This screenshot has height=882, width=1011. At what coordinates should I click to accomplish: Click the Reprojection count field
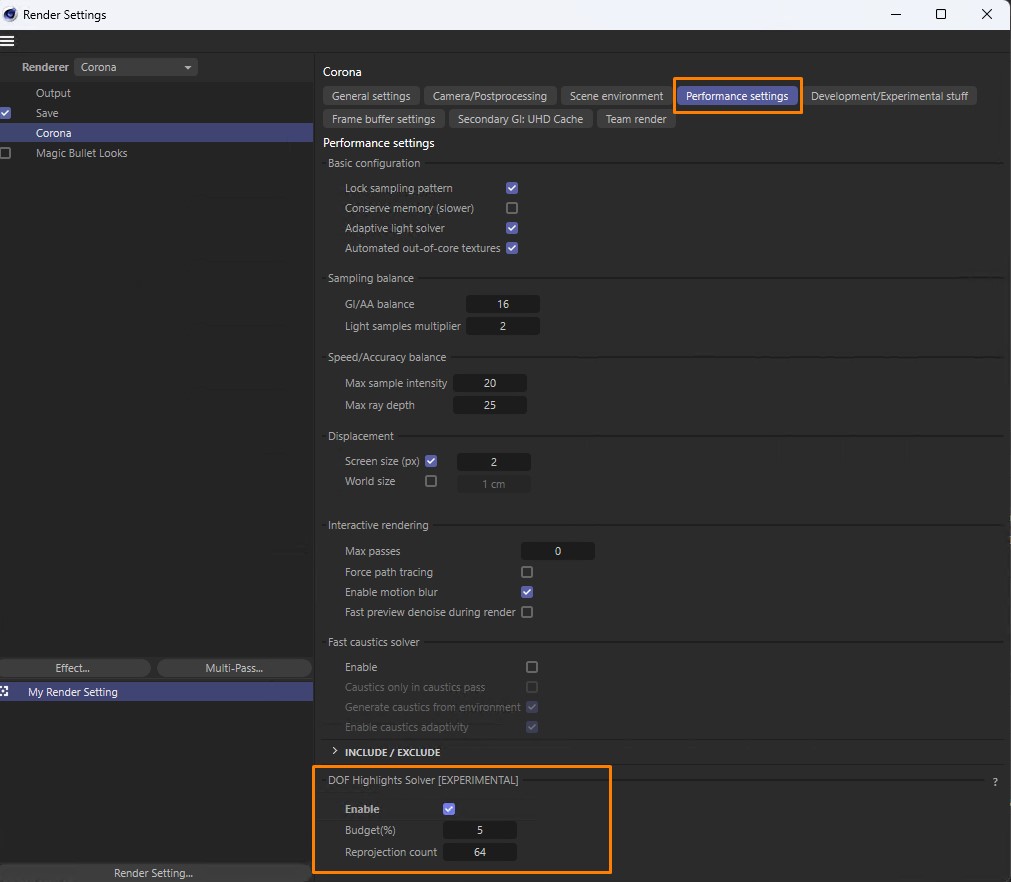480,852
